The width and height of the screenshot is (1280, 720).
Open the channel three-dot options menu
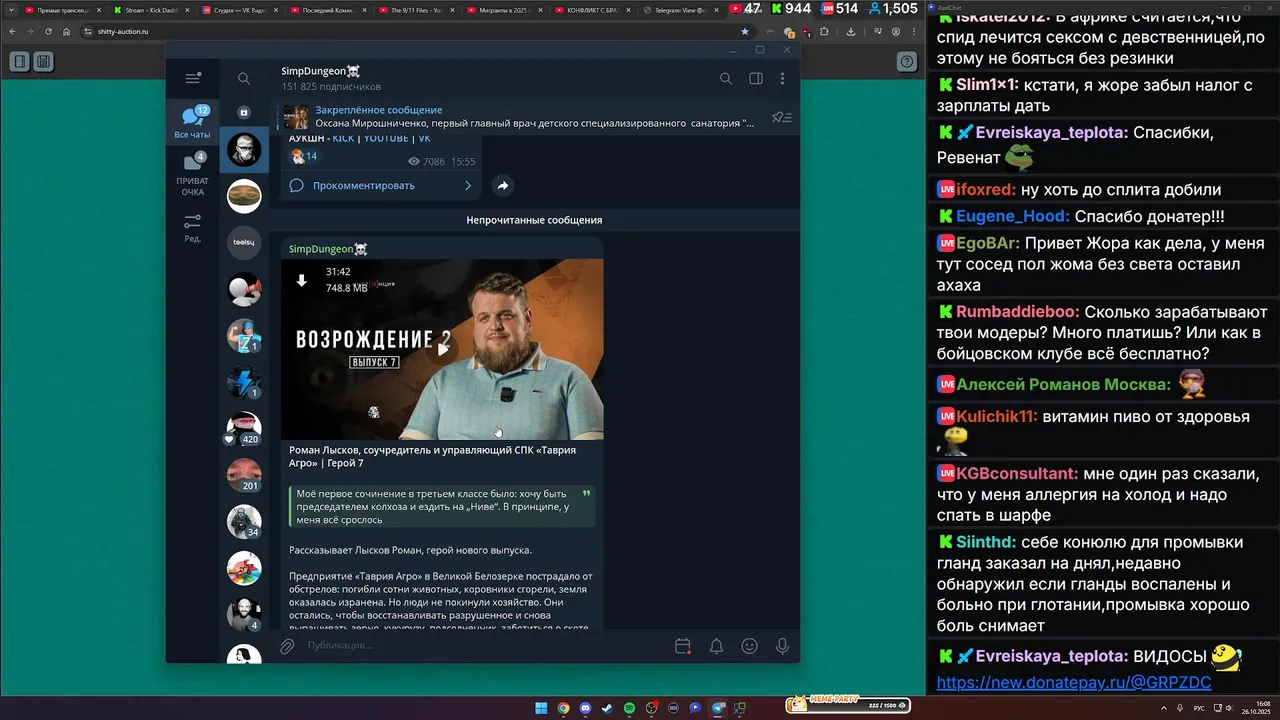782,79
